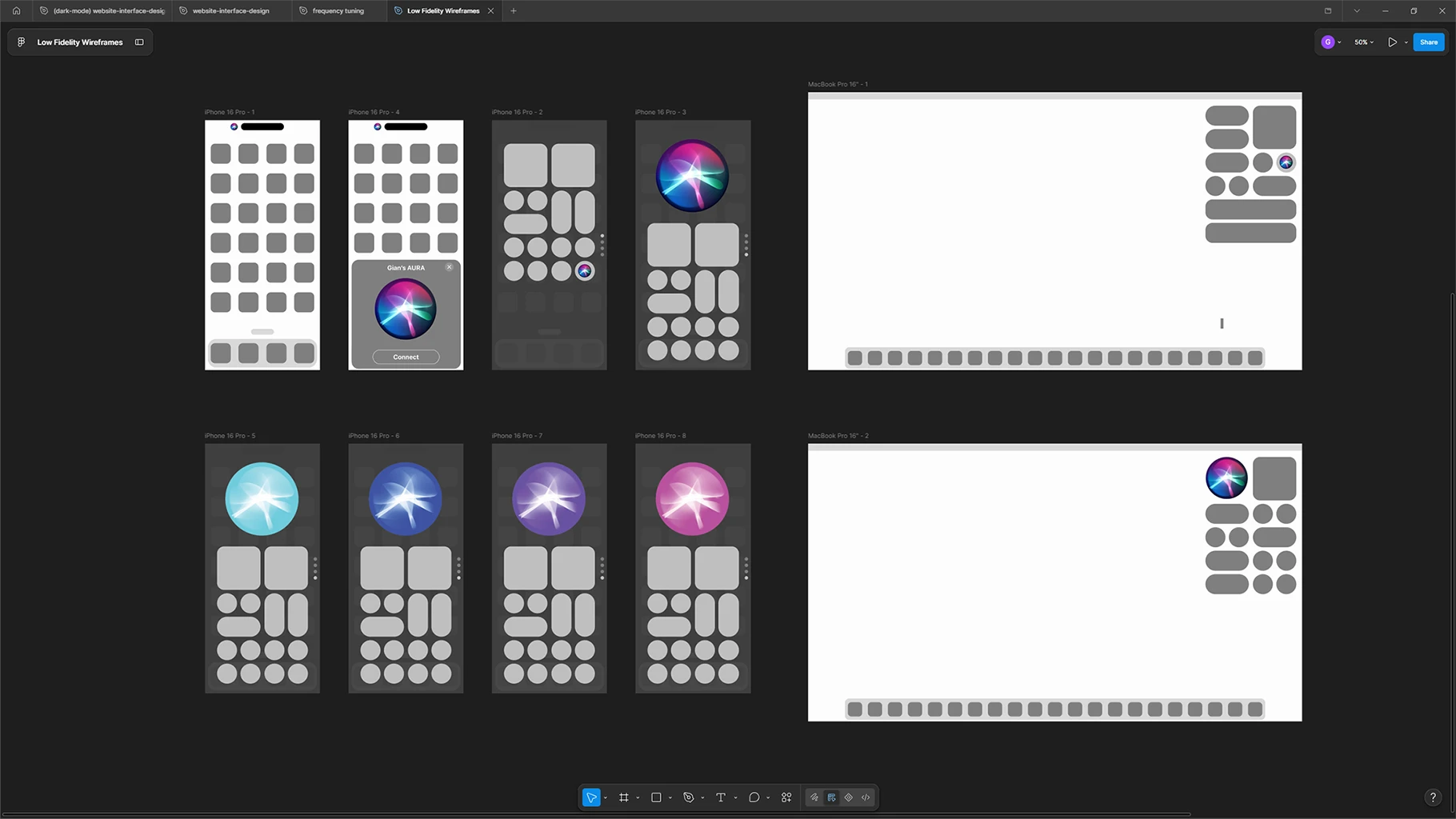The height and width of the screenshot is (819, 1456).
Task: Close the Gian's AURA popup card
Action: (449, 267)
